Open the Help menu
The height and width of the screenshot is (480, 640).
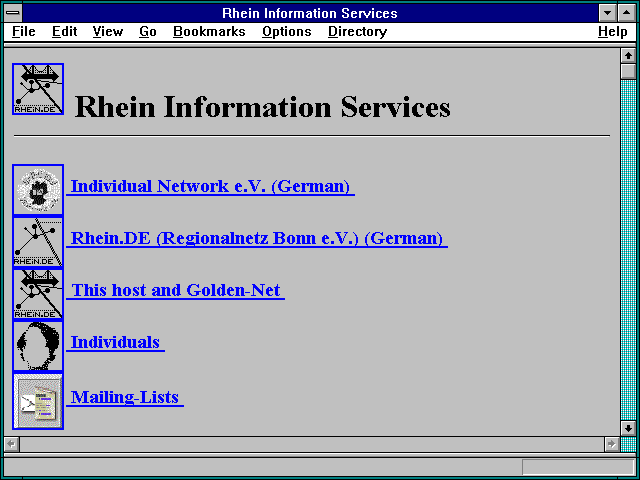612,31
